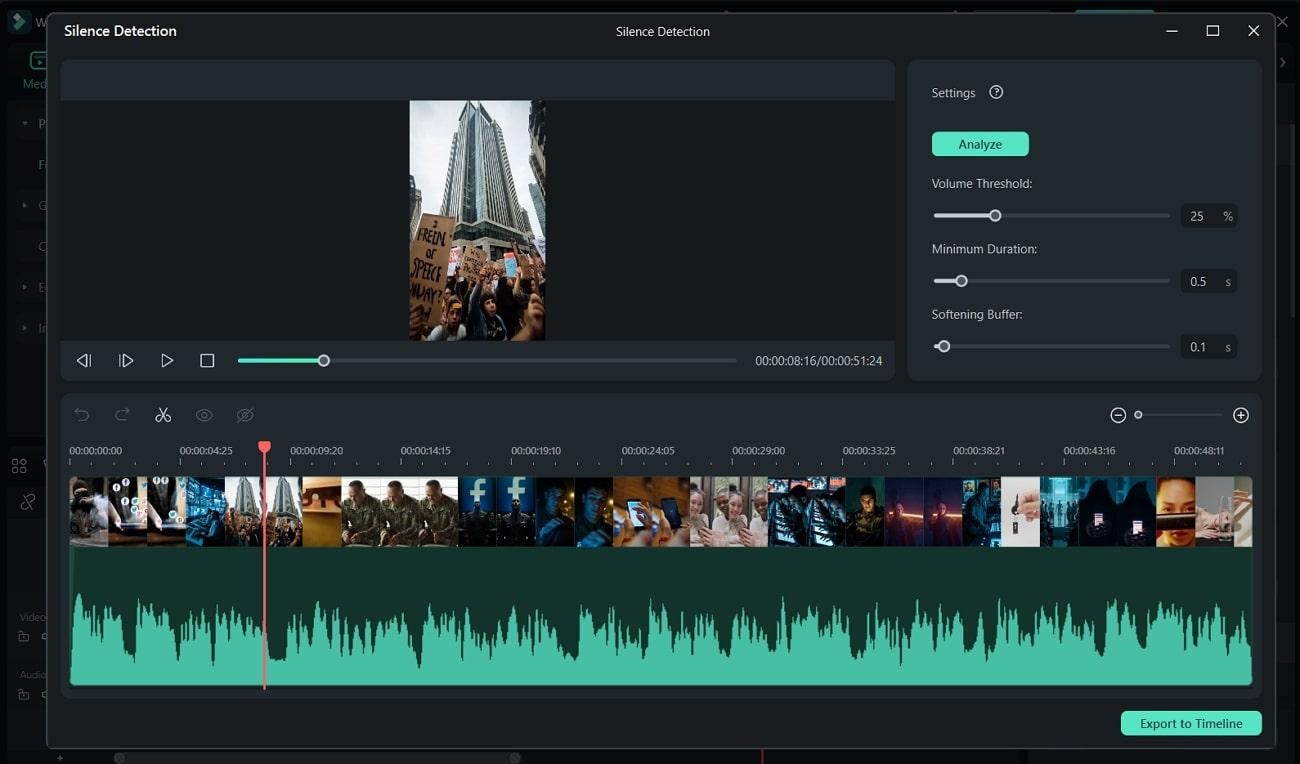Viewport: 1300px width, 764px height.
Task: Open the Settings help question mark
Action: (995, 91)
